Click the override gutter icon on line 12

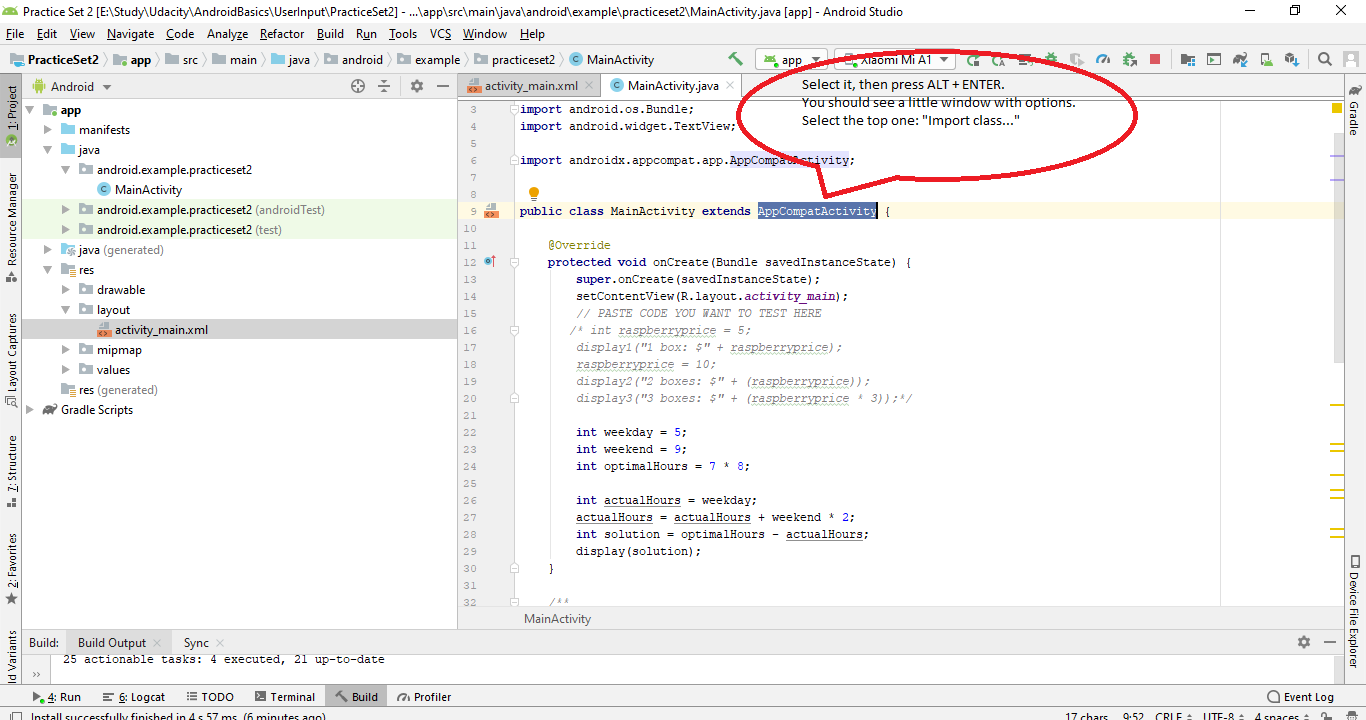click(490, 262)
